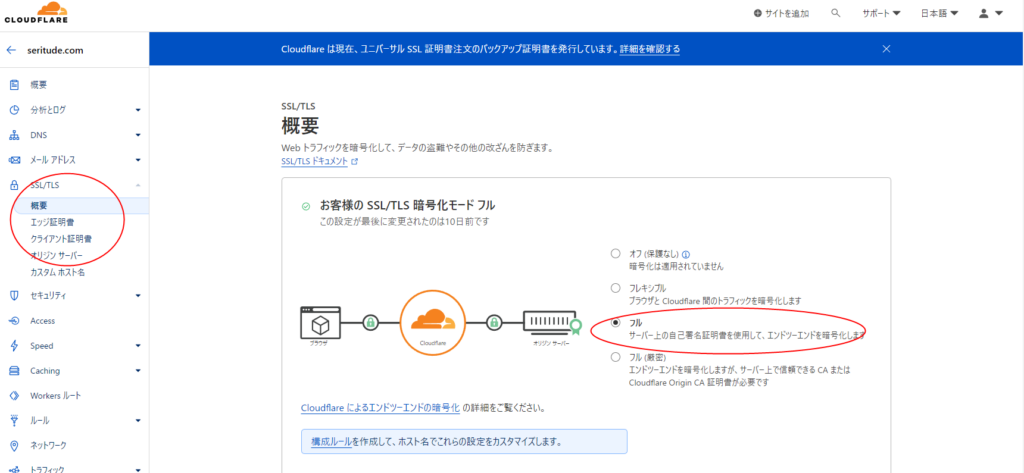Viewport: 1024px width, 473px height.
Task: Click the Access icon in sidebar
Action: pos(14,321)
